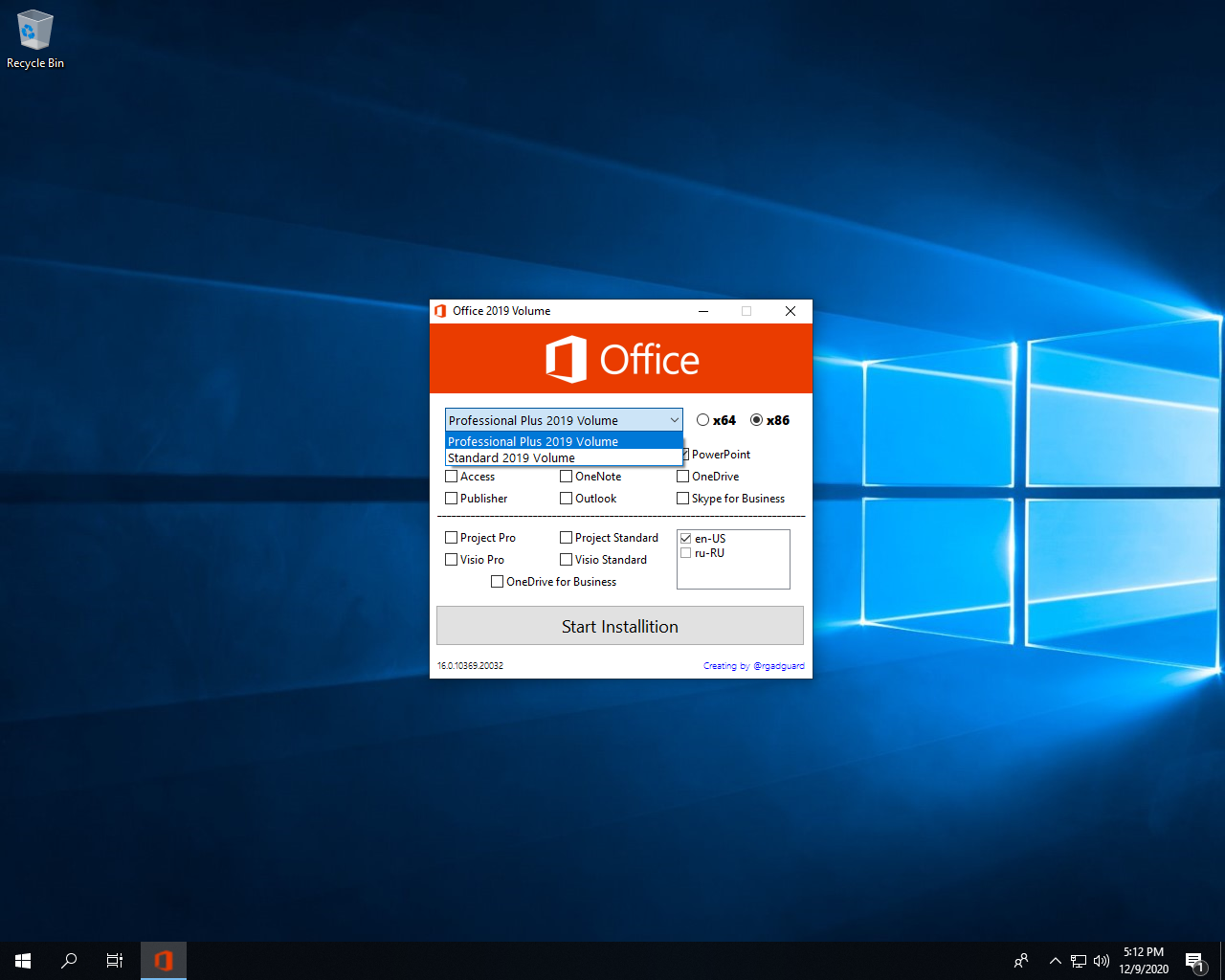
Task: Click the version text 16.0.10369.20032
Action: pos(470,666)
